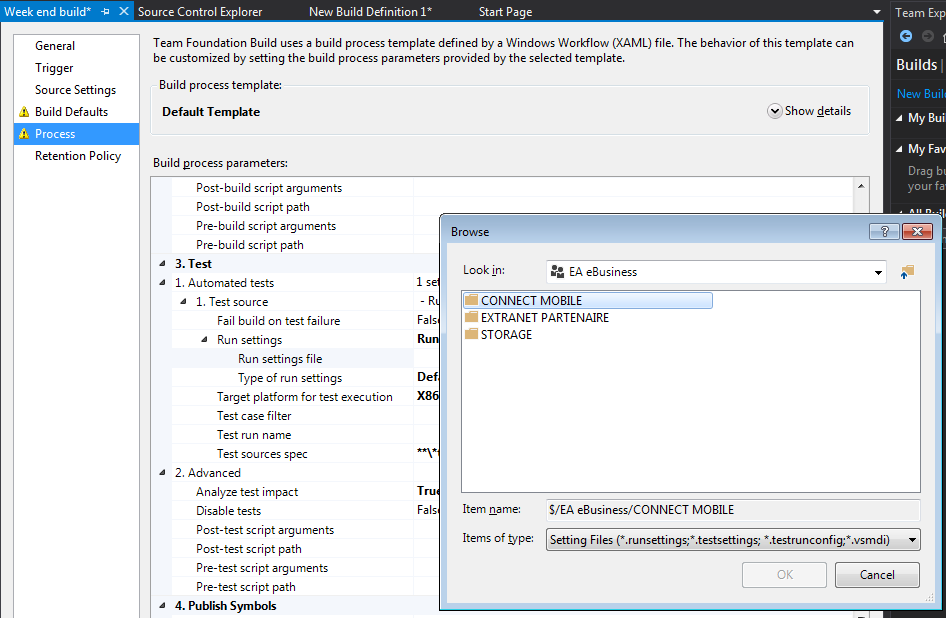
Task: Collapse the 1. Test source node
Action: click(x=183, y=302)
